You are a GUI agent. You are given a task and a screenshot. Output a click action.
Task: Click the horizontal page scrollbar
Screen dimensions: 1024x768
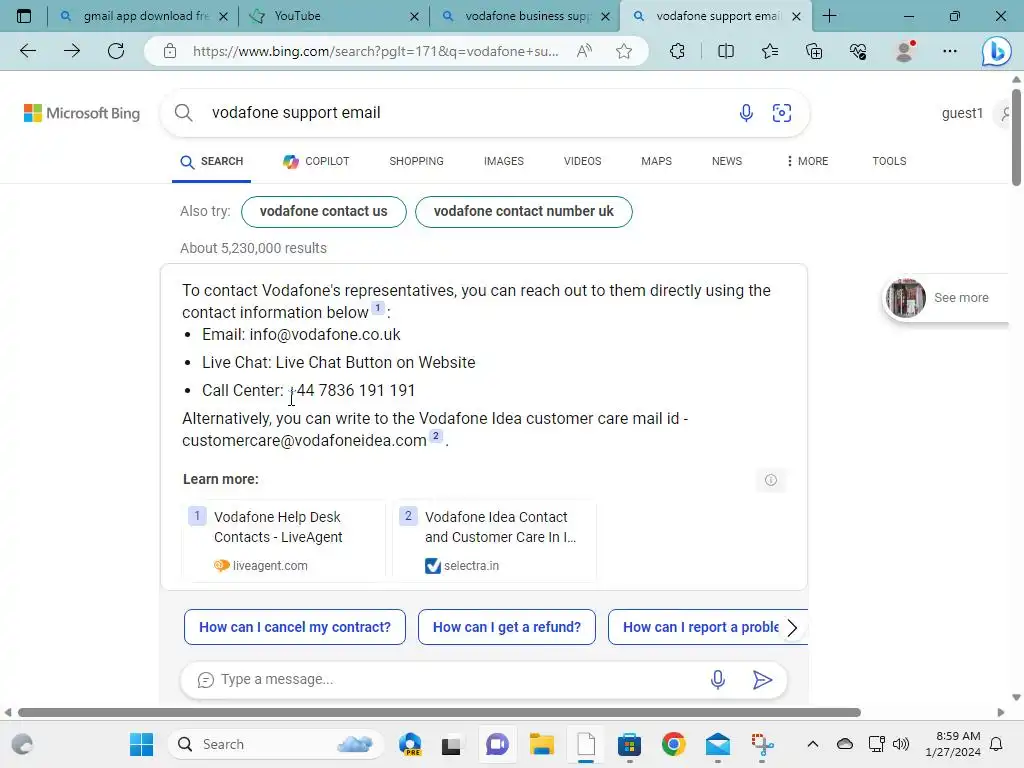coord(439,712)
